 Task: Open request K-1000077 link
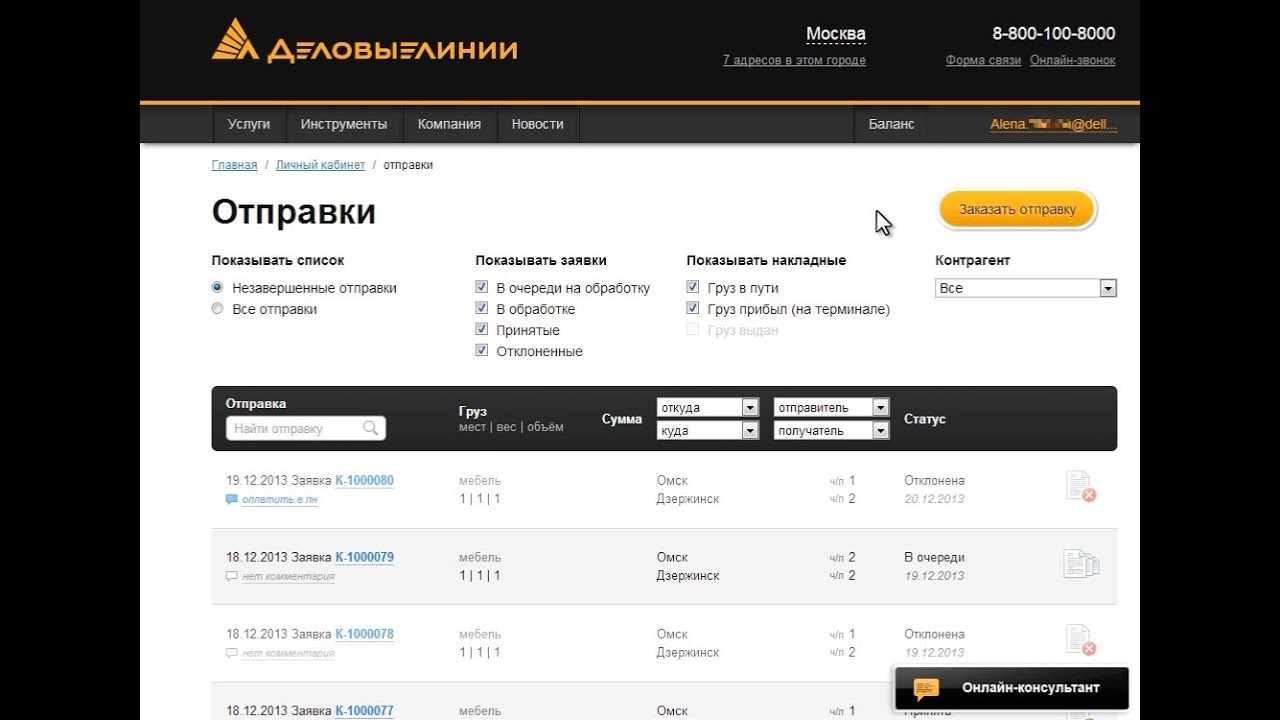(x=364, y=711)
